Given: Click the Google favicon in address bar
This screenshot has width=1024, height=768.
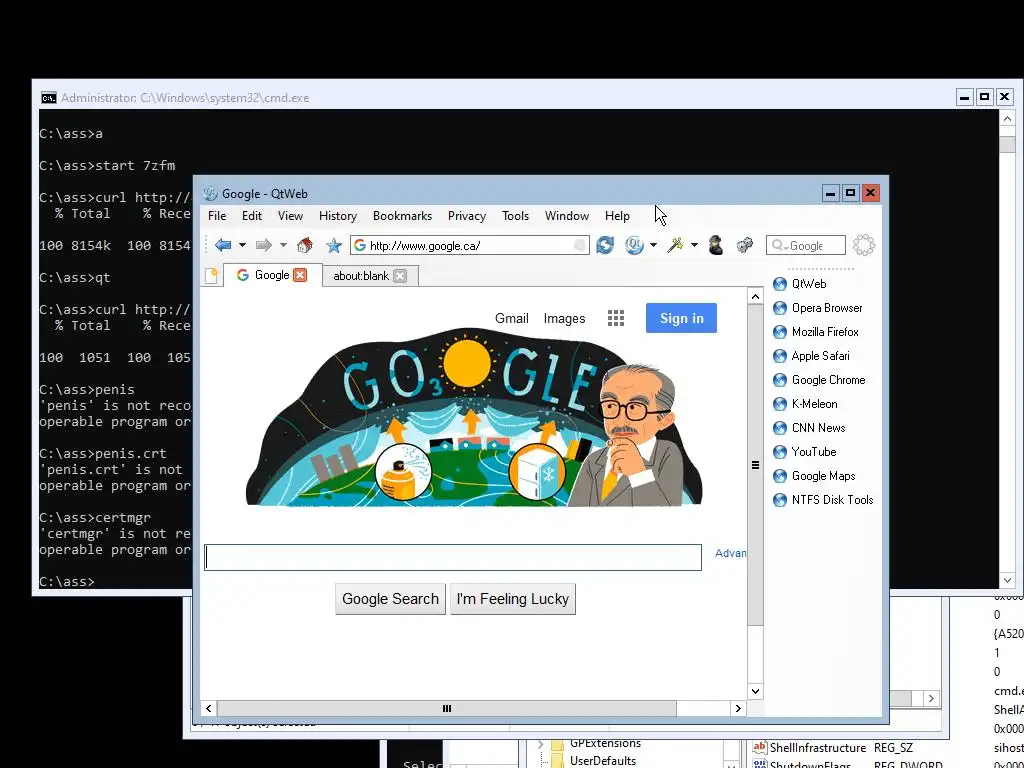Looking at the screenshot, I should coord(360,246).
